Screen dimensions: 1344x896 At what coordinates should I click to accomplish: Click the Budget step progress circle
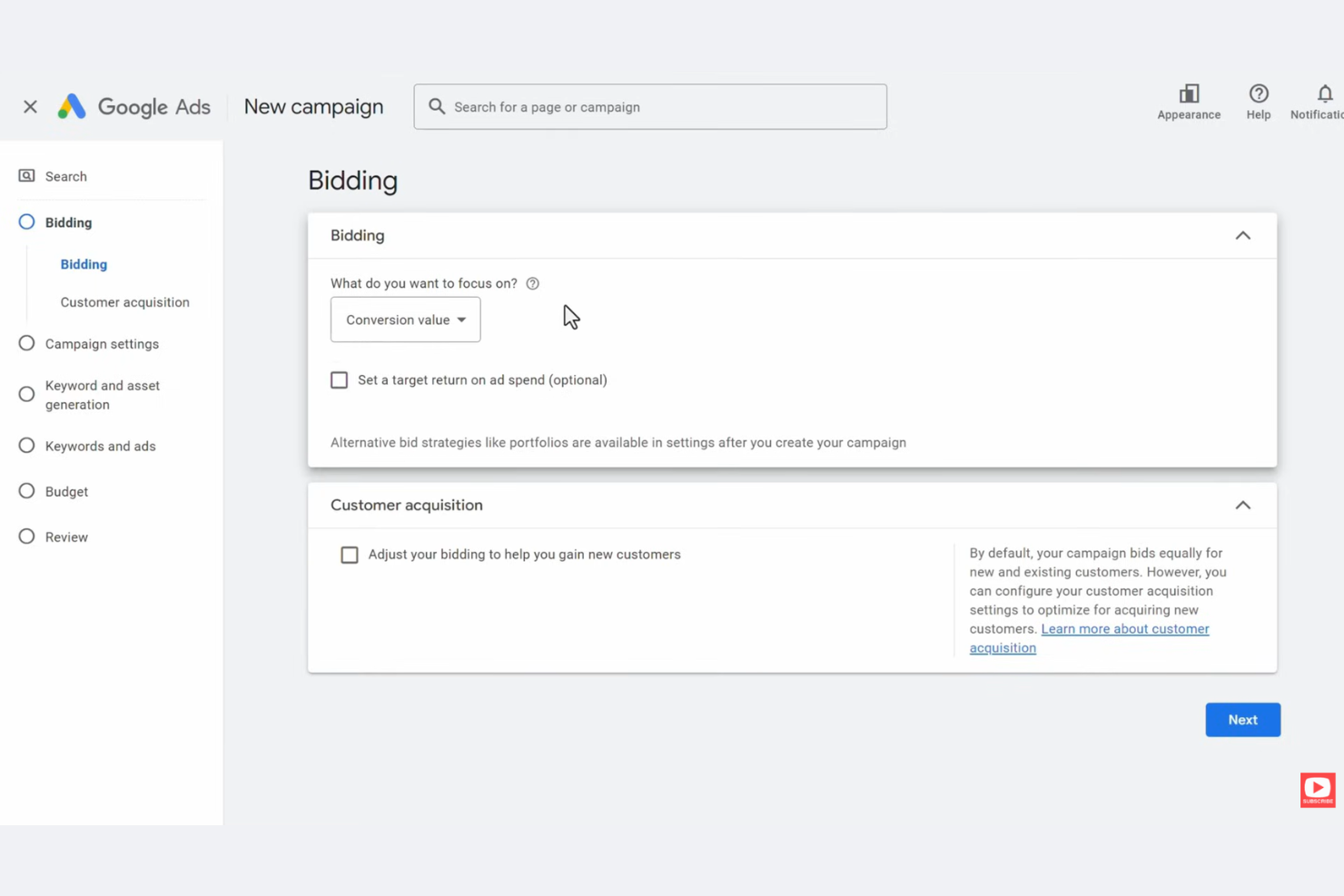click(26, 491)
